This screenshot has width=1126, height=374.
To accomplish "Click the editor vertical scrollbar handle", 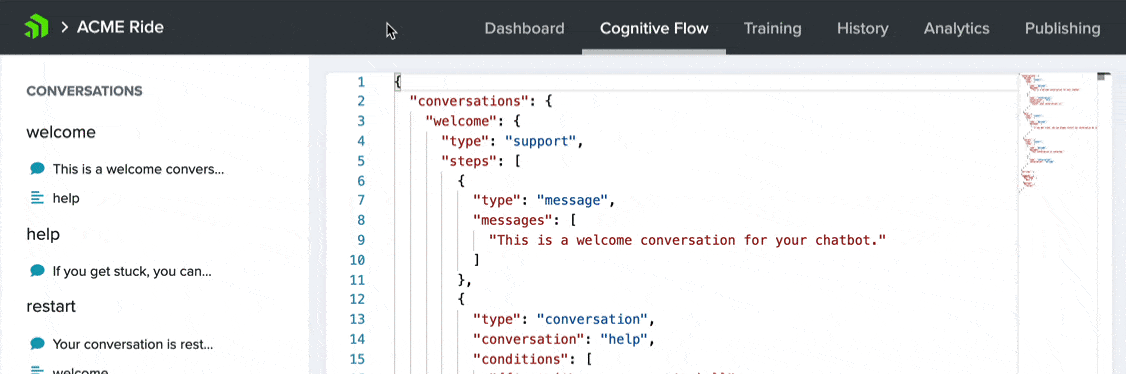I will pyautogui.click(x=1104, y=75).
